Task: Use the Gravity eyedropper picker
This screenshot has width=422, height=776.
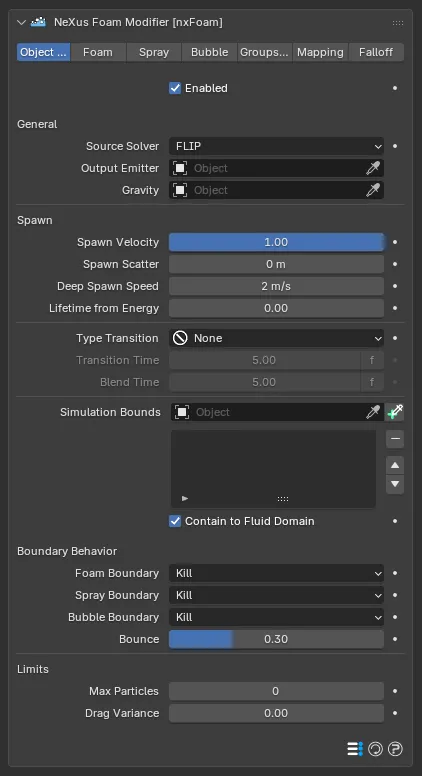Action: click(373, 190)
